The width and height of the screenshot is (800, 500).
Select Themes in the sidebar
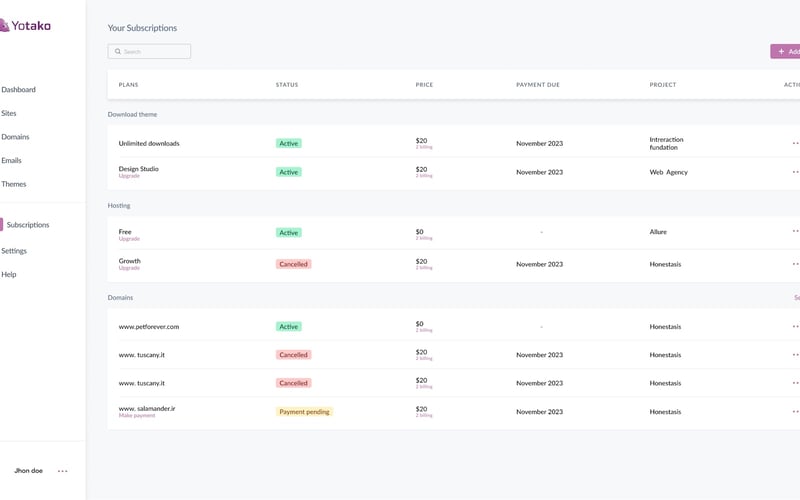tap(14, 184)
